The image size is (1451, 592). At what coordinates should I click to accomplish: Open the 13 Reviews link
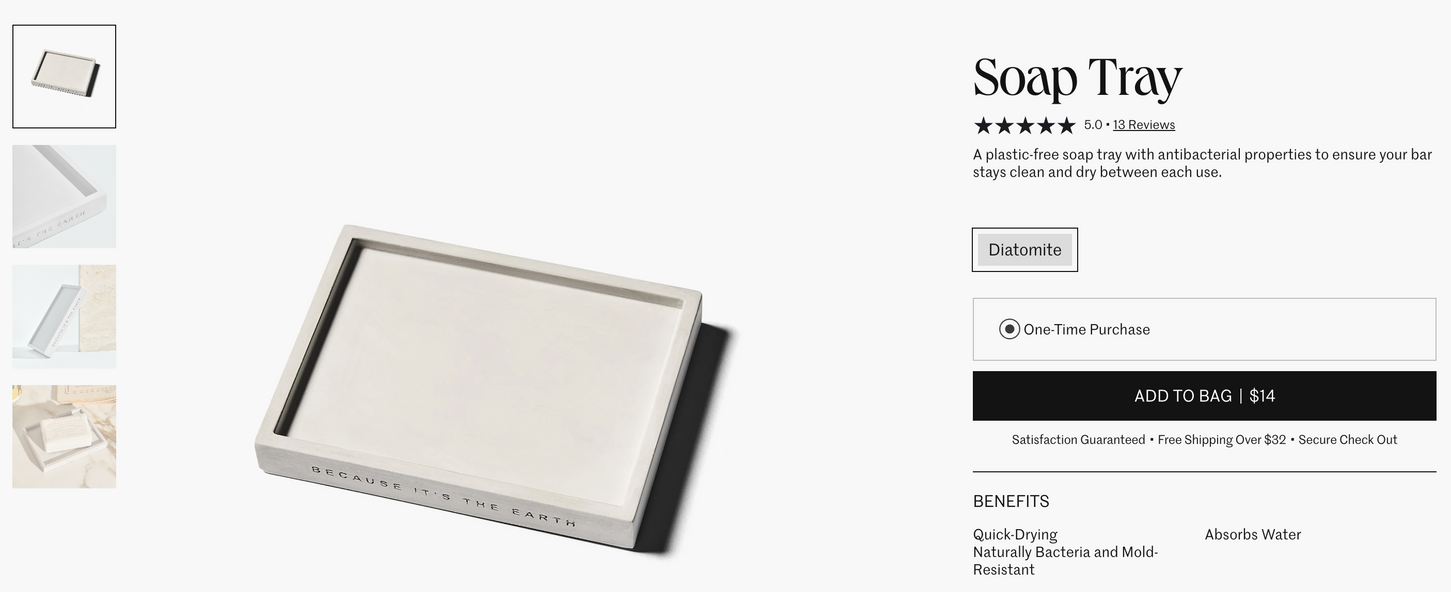tap(1144, 125)
